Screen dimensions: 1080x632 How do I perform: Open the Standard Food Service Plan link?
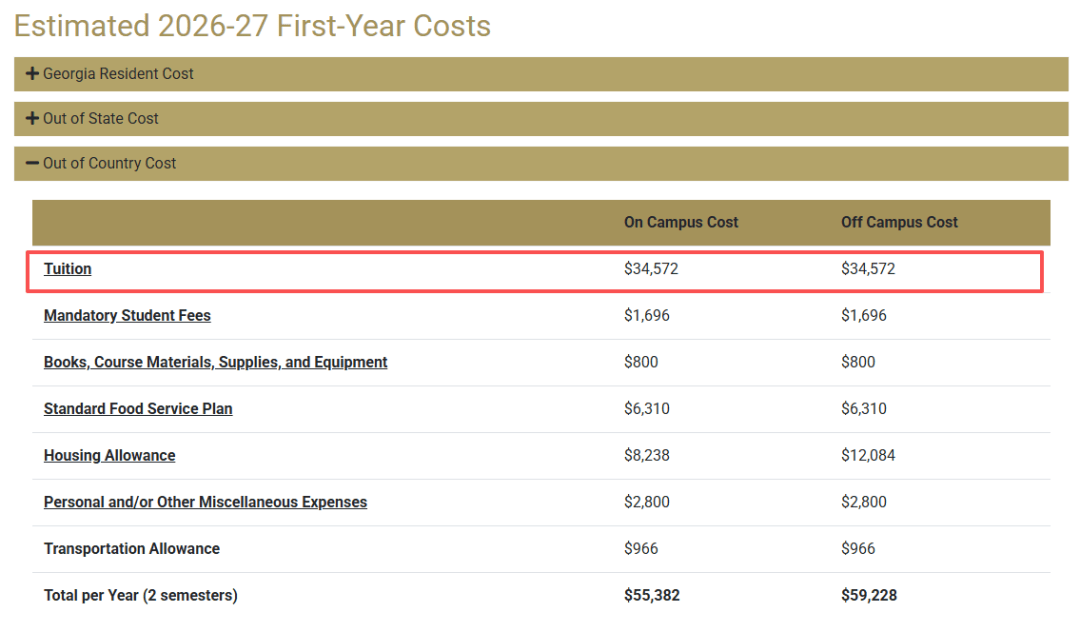tap(138, 409)
